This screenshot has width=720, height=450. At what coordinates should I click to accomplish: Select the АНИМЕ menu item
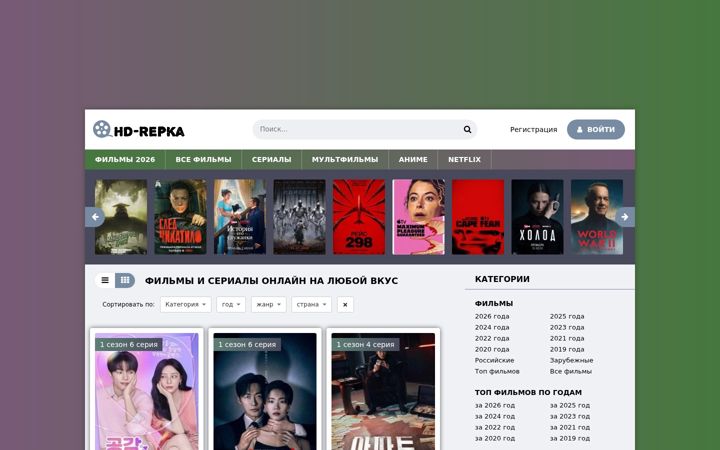(413, 159)
